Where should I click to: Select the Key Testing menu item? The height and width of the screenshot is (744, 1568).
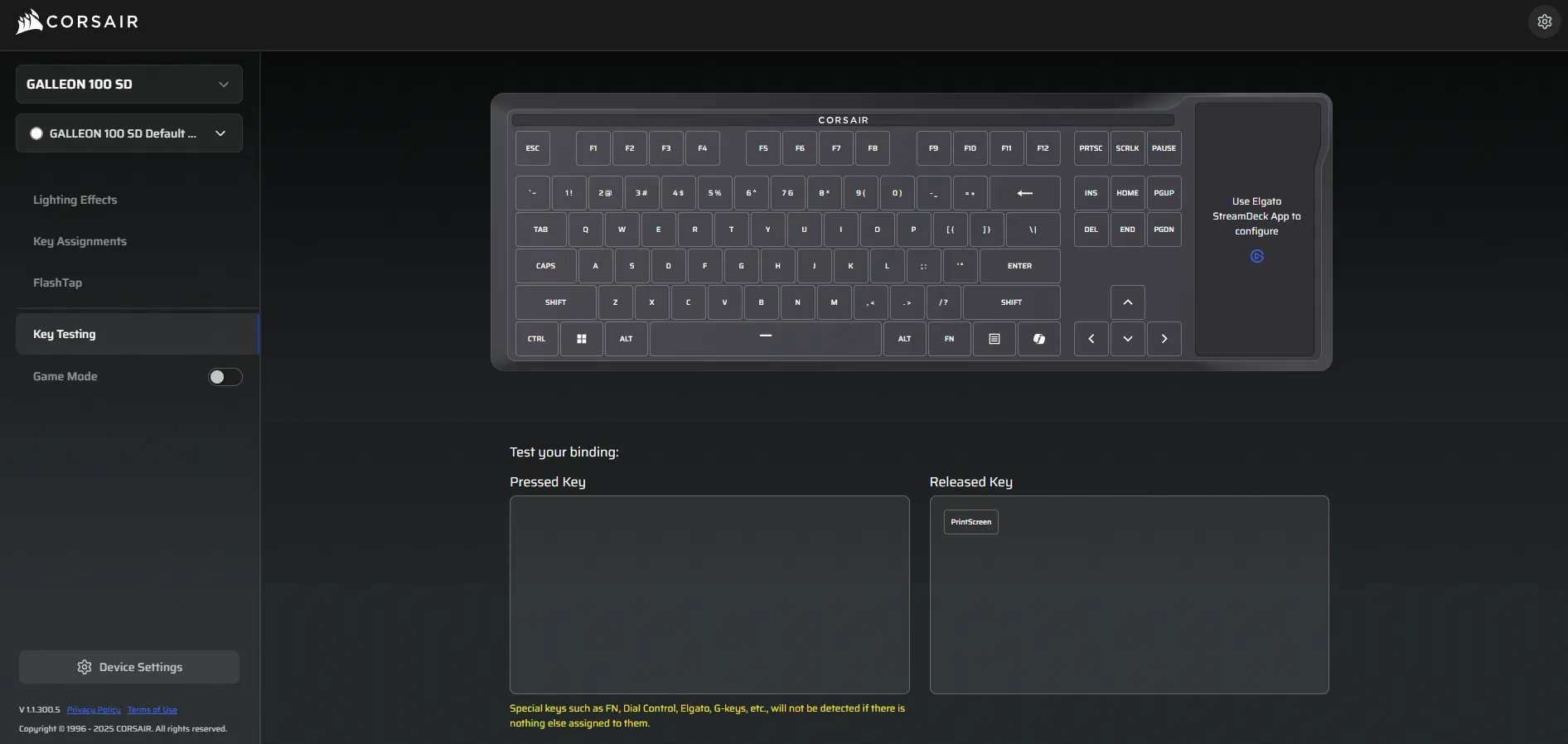point(138,334)
